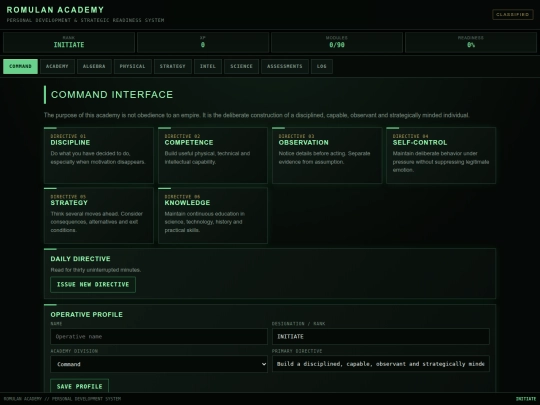Click footer 'Romulan Academy // Personal Development System'
Screen dimensions: 540x405
tap(62, 399)
